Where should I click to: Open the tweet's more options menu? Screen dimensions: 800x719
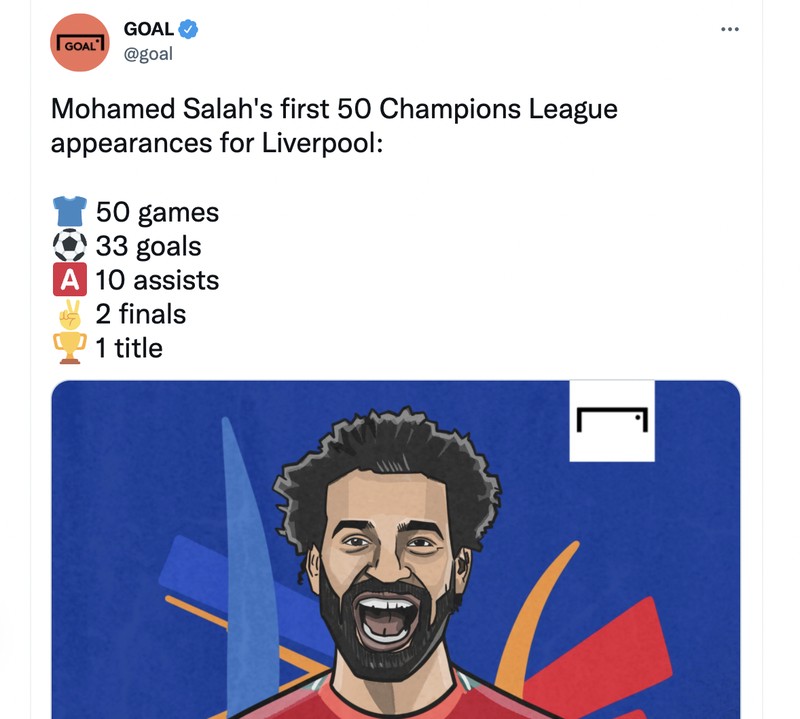coord(730,29)
